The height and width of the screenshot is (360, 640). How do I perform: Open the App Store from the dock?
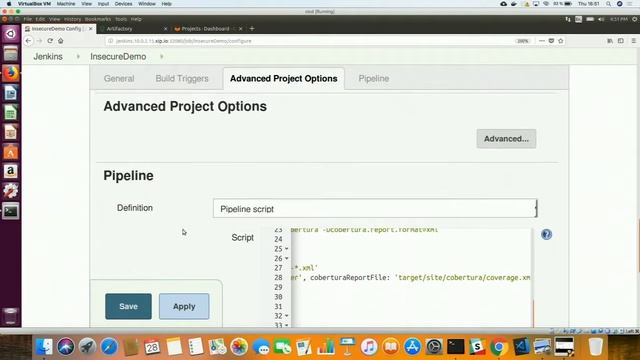click(412, 347)
